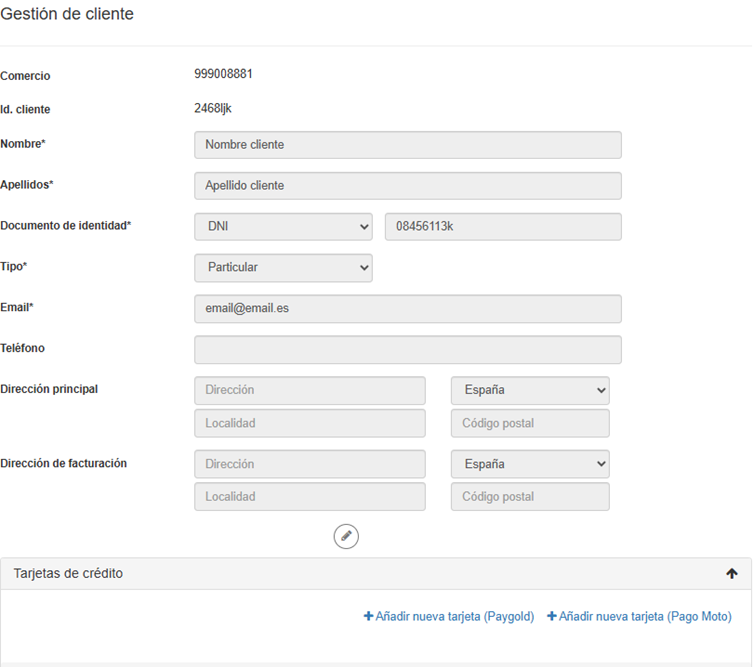
Task: Click Código postal field under Dirección de facturación
Action: coord(530,497)
